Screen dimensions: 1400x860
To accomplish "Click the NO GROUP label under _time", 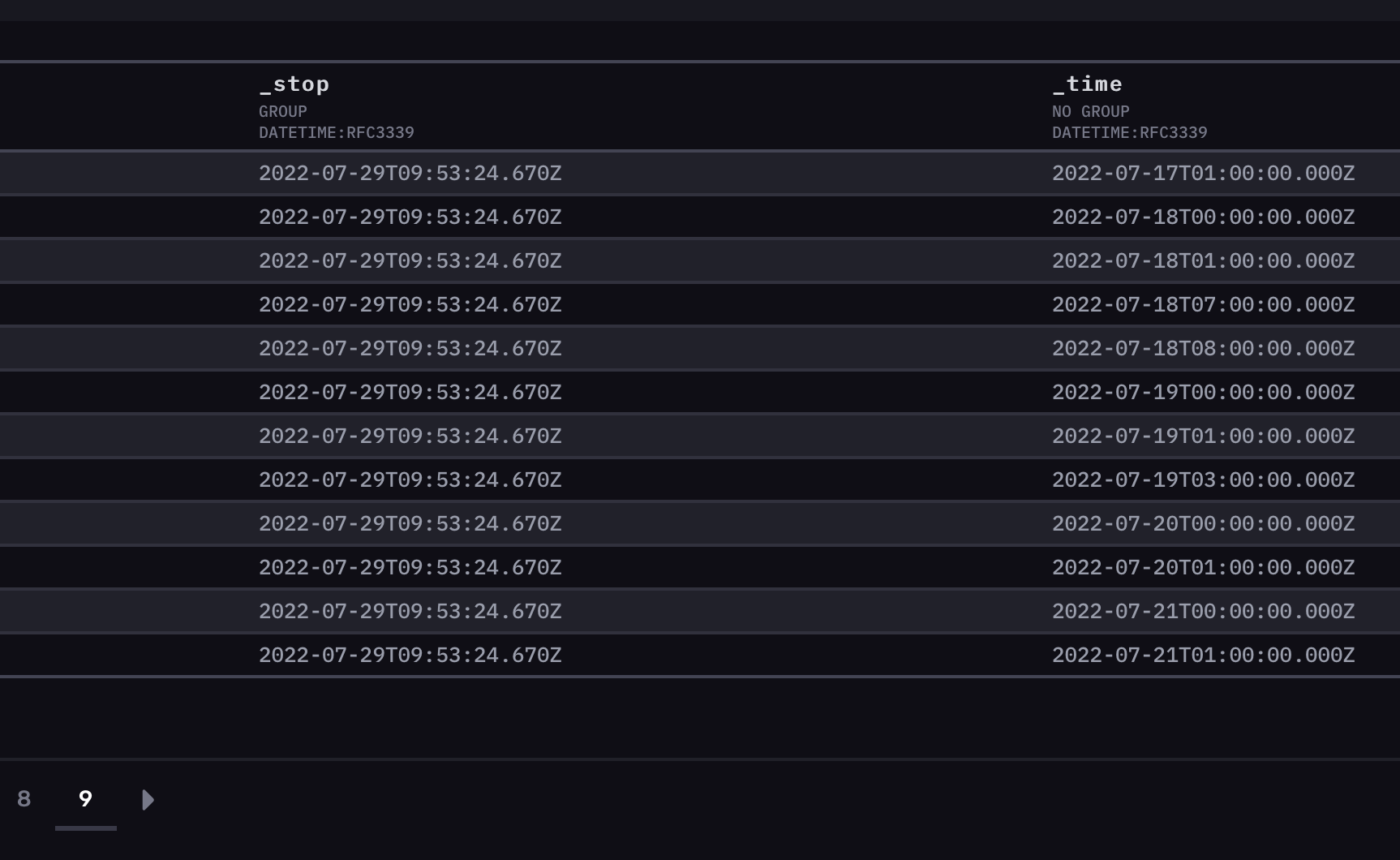I will click(x=1091, y=111).
